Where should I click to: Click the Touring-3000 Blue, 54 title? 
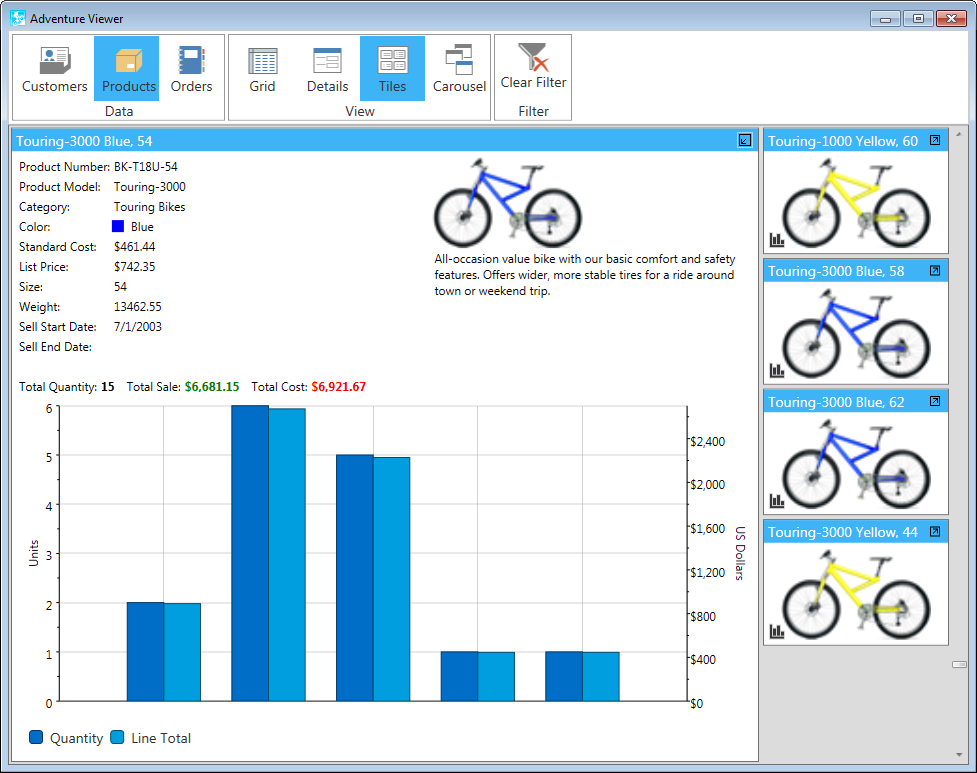tap(84, 141)
